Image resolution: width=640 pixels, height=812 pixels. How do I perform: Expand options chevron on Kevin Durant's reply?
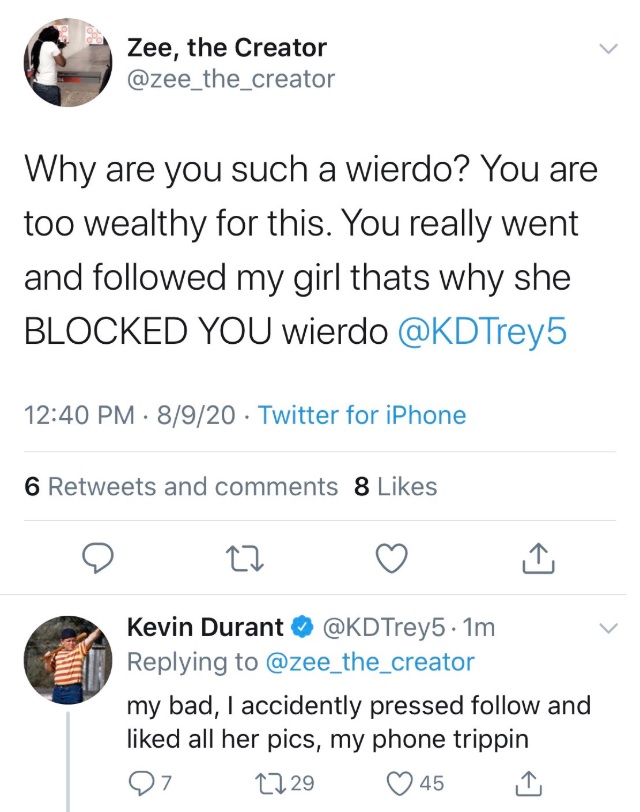tap(608, 629)
